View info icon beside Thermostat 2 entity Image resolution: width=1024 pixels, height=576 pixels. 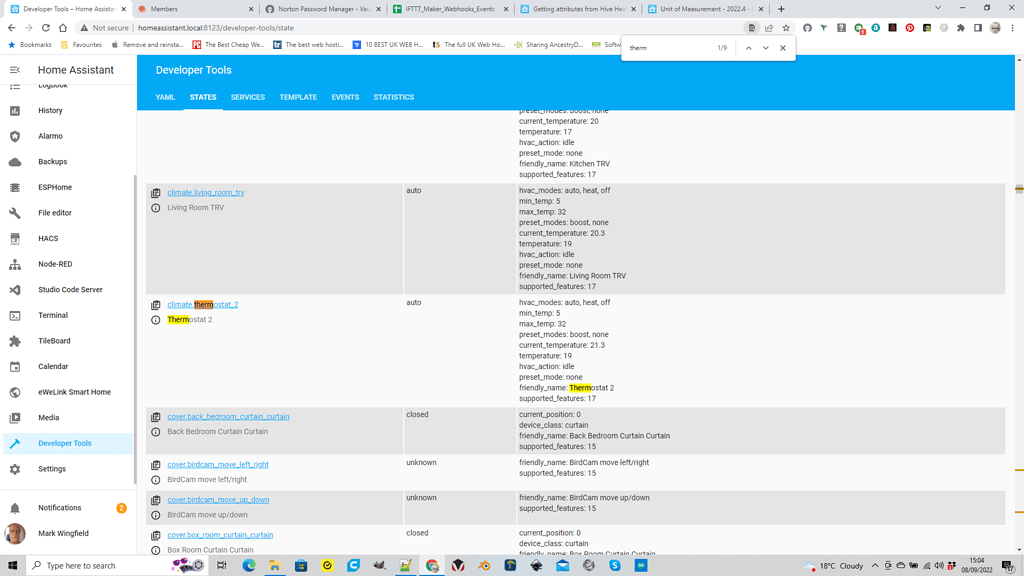pyautogui.click(x=154, y=319)
